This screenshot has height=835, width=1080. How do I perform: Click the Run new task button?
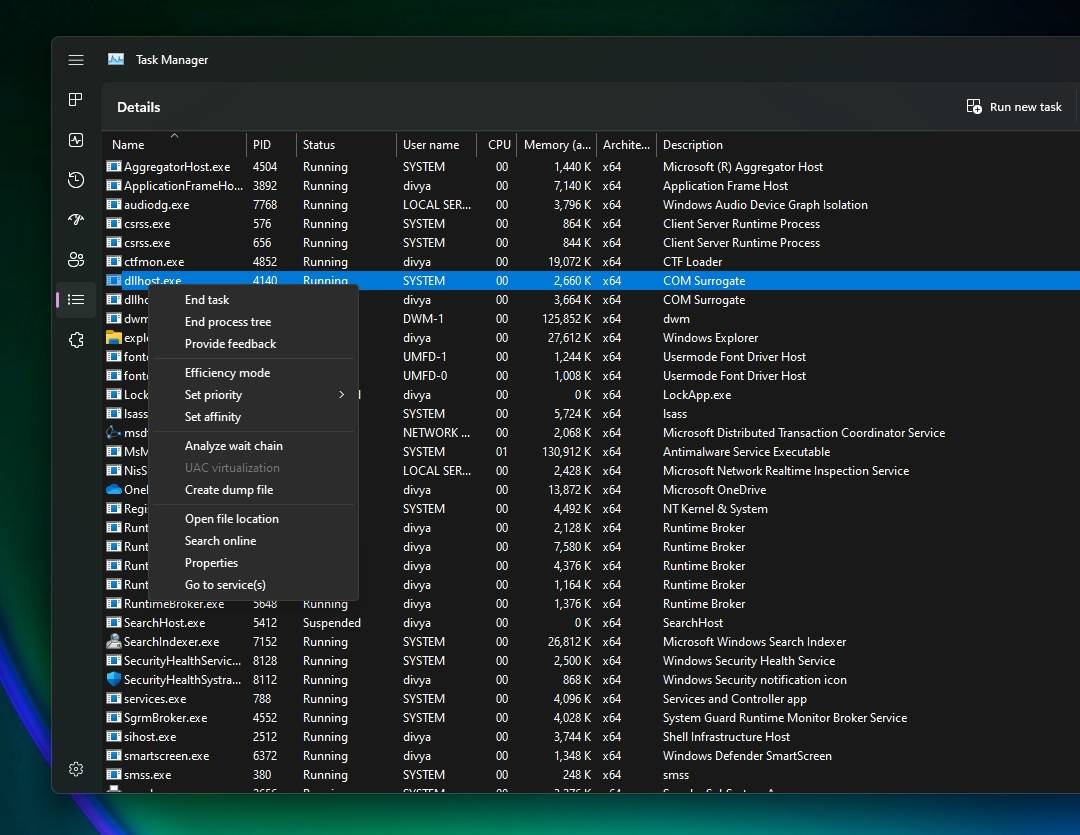1014,106
